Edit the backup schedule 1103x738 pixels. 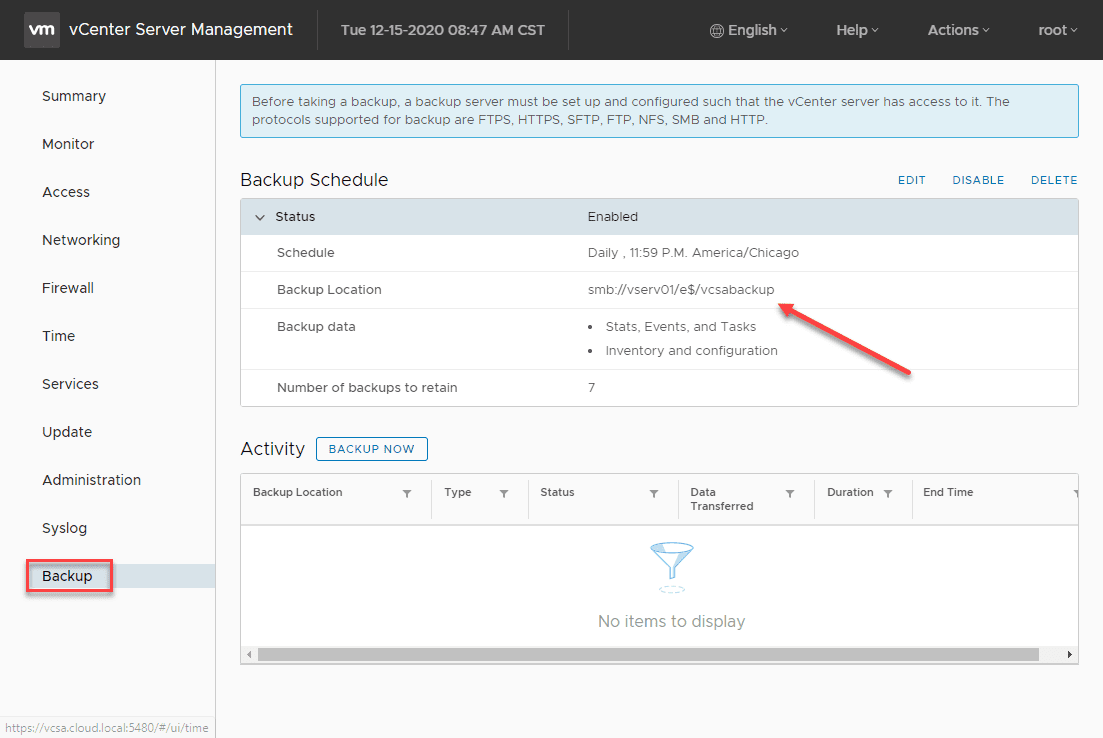(x=911, y=180)
